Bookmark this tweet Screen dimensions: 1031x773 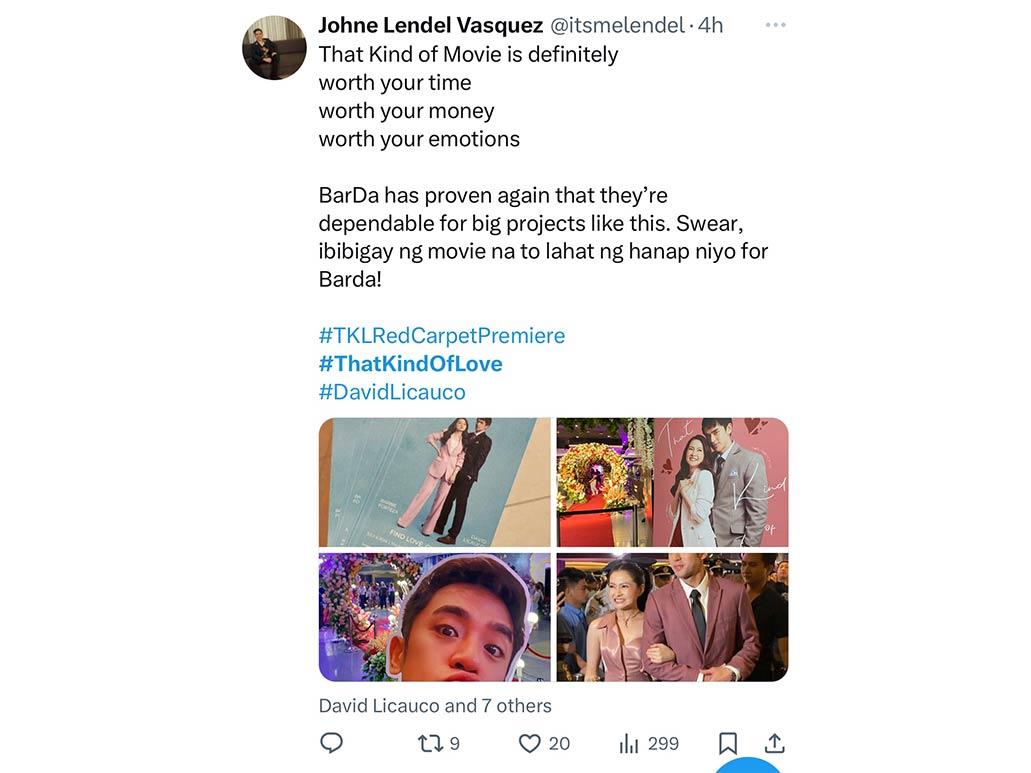point(728,743)
